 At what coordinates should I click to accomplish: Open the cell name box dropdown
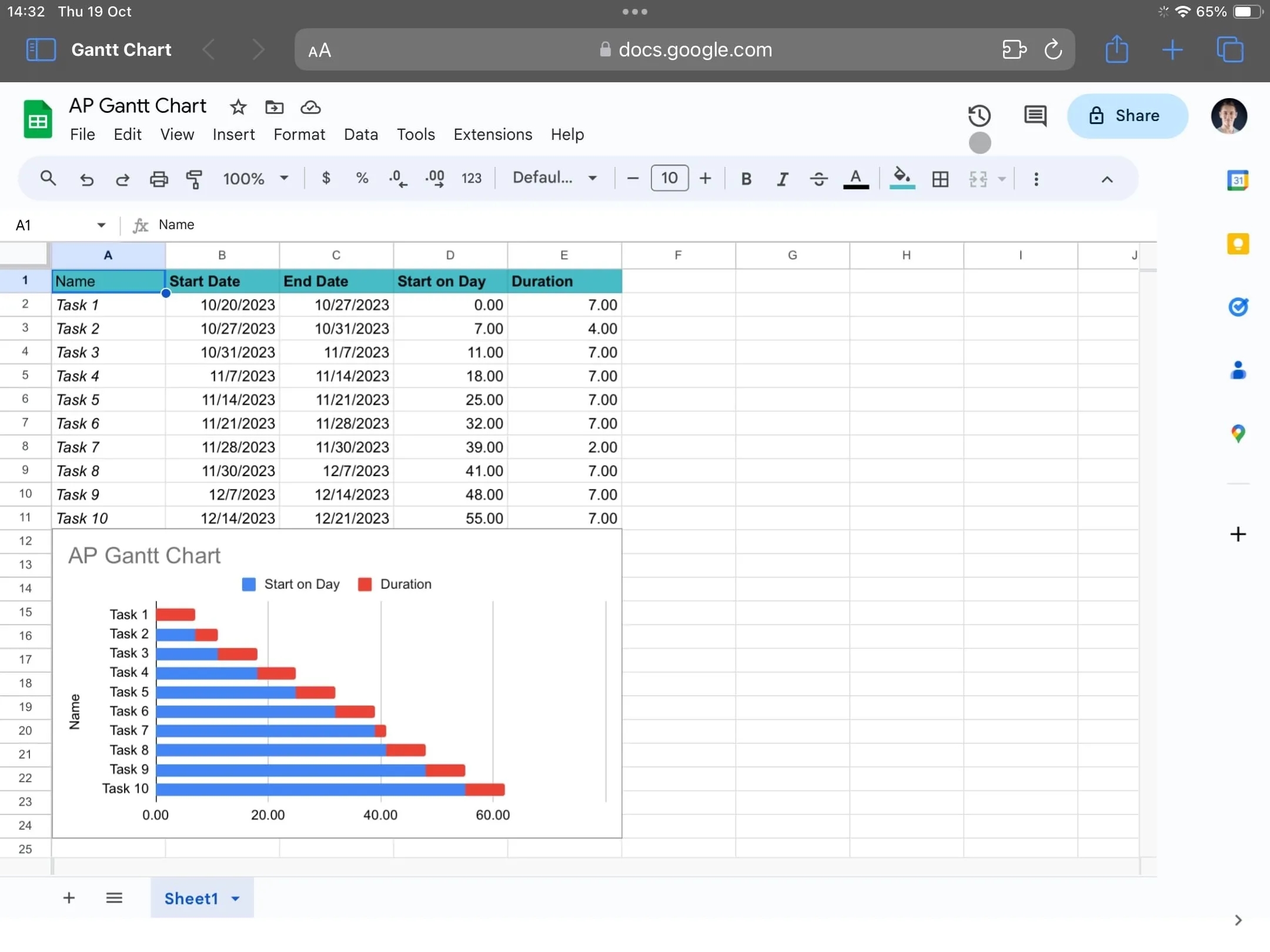(x=101, y=225)
